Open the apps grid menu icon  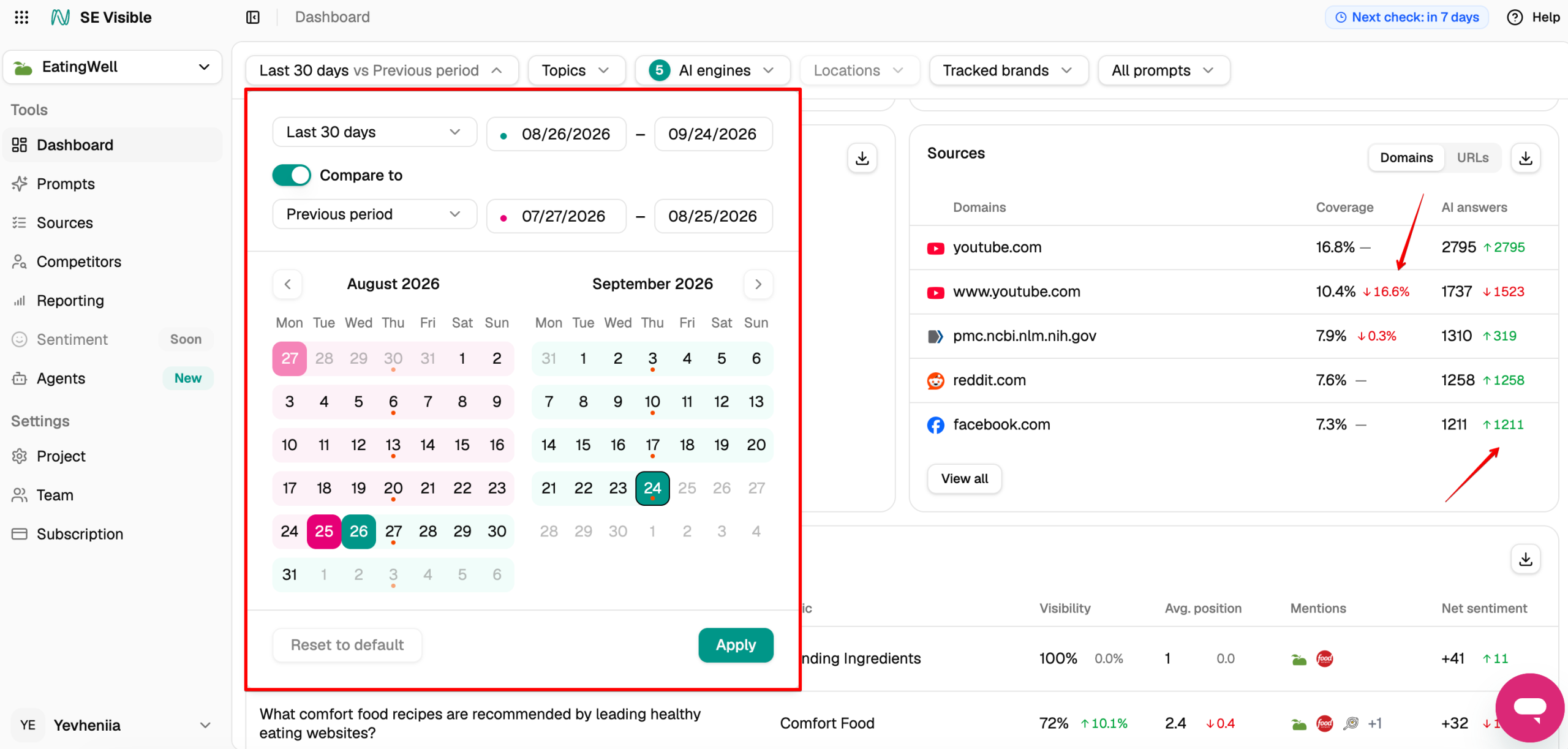pos(21,17)
